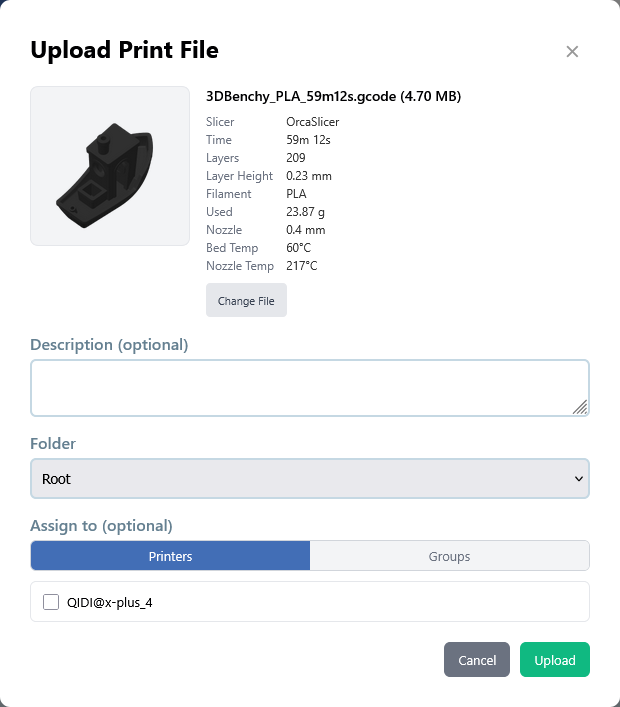Click the 217°C nozzle temp value
This screenshot has width=620, height=707.
[x=301, y=266]
